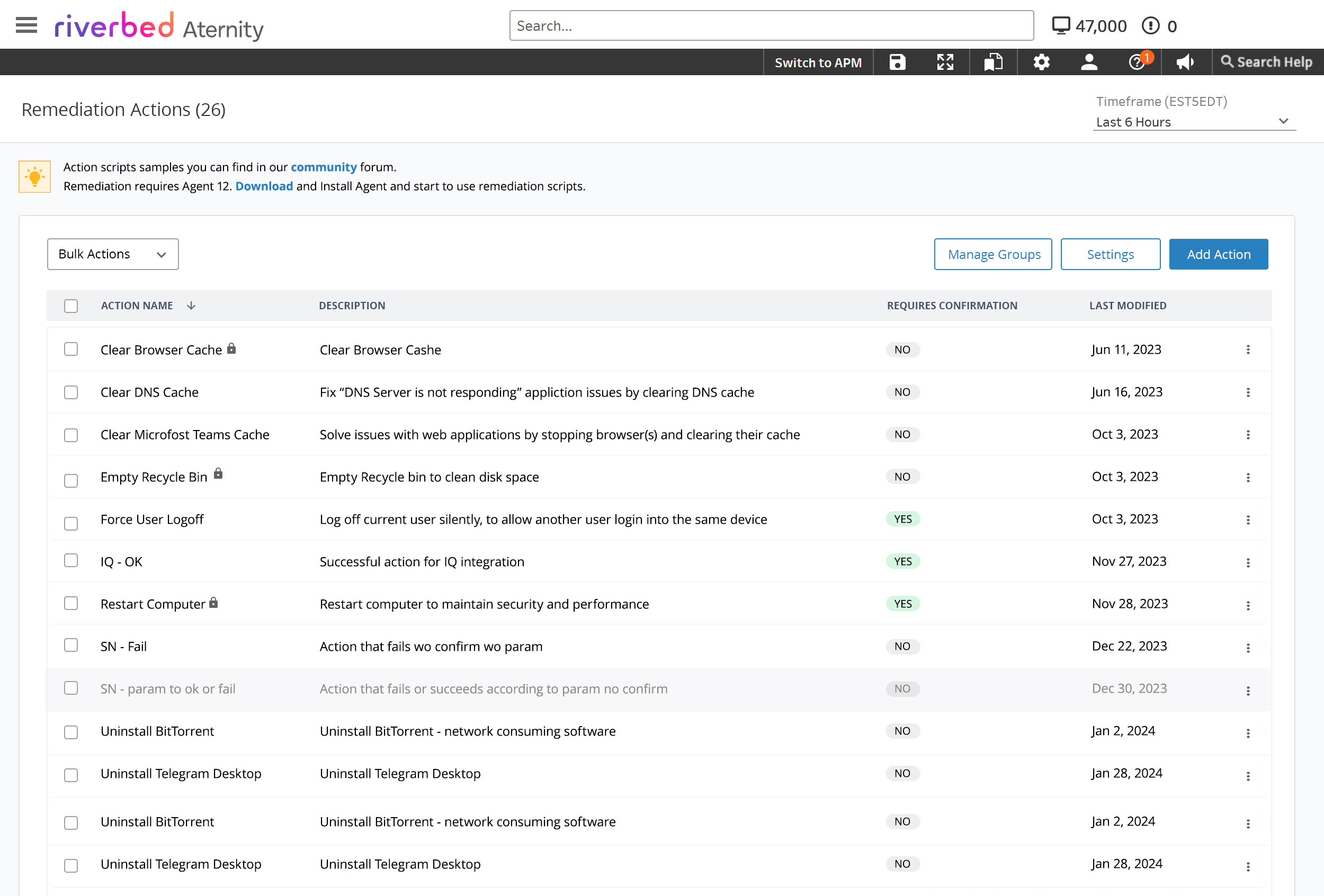This screenshot has height=896, width=1324.
Task: Click YES badge on Force User Logoff row
Action: tap(902, 519)
